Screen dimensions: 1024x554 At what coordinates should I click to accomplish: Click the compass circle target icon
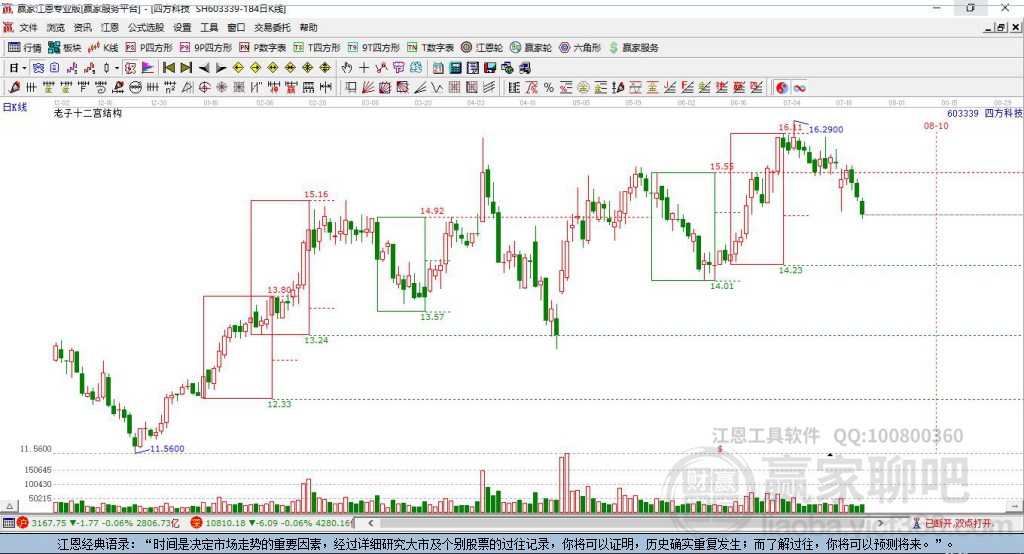pos(204,88)
